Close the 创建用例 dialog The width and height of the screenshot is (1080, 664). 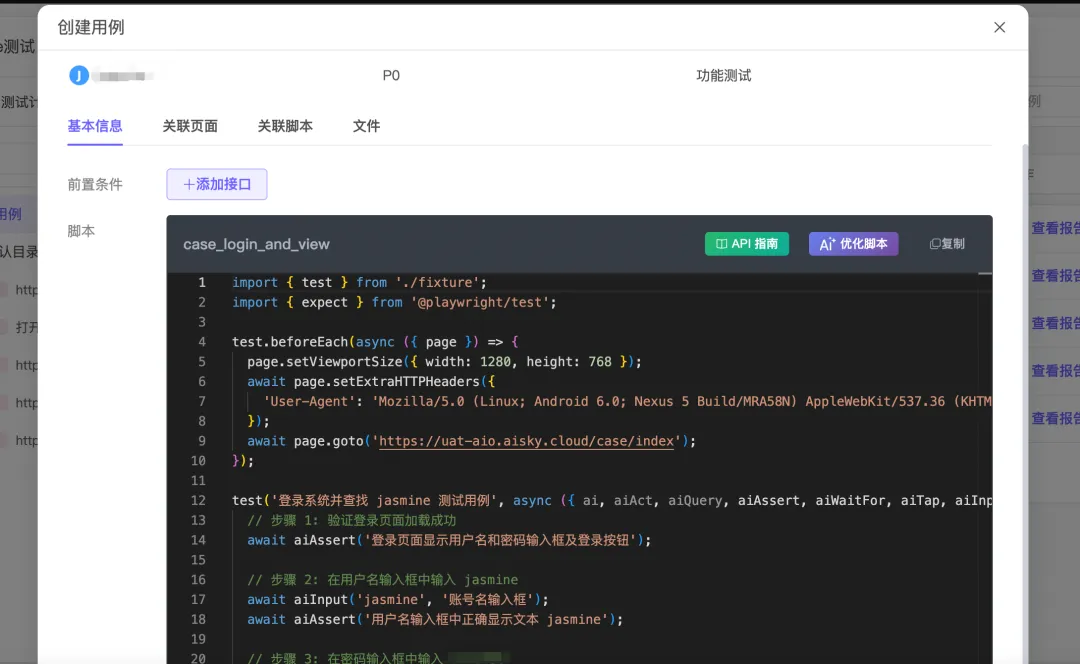point(999,27)
